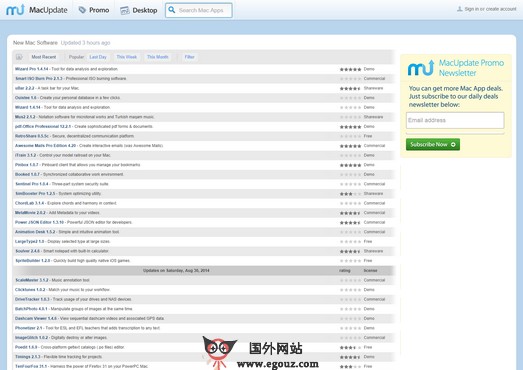Screen dimensions: 523x370
Task: Open DriveTracker listing
Action: pyautogui.click(x=32, y=299)
